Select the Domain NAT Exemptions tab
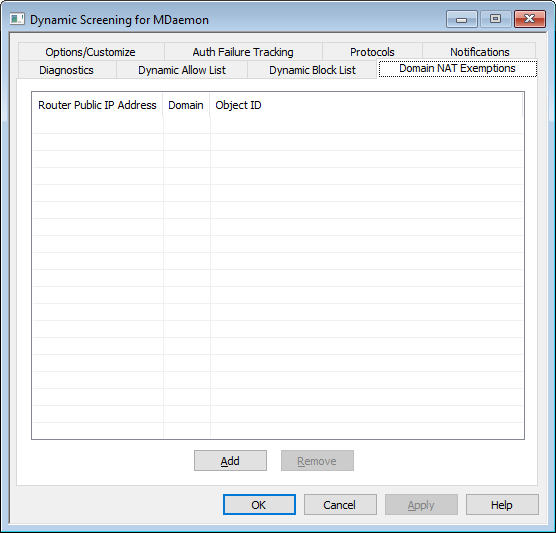The image size is (556, 533). click(457, 68)
